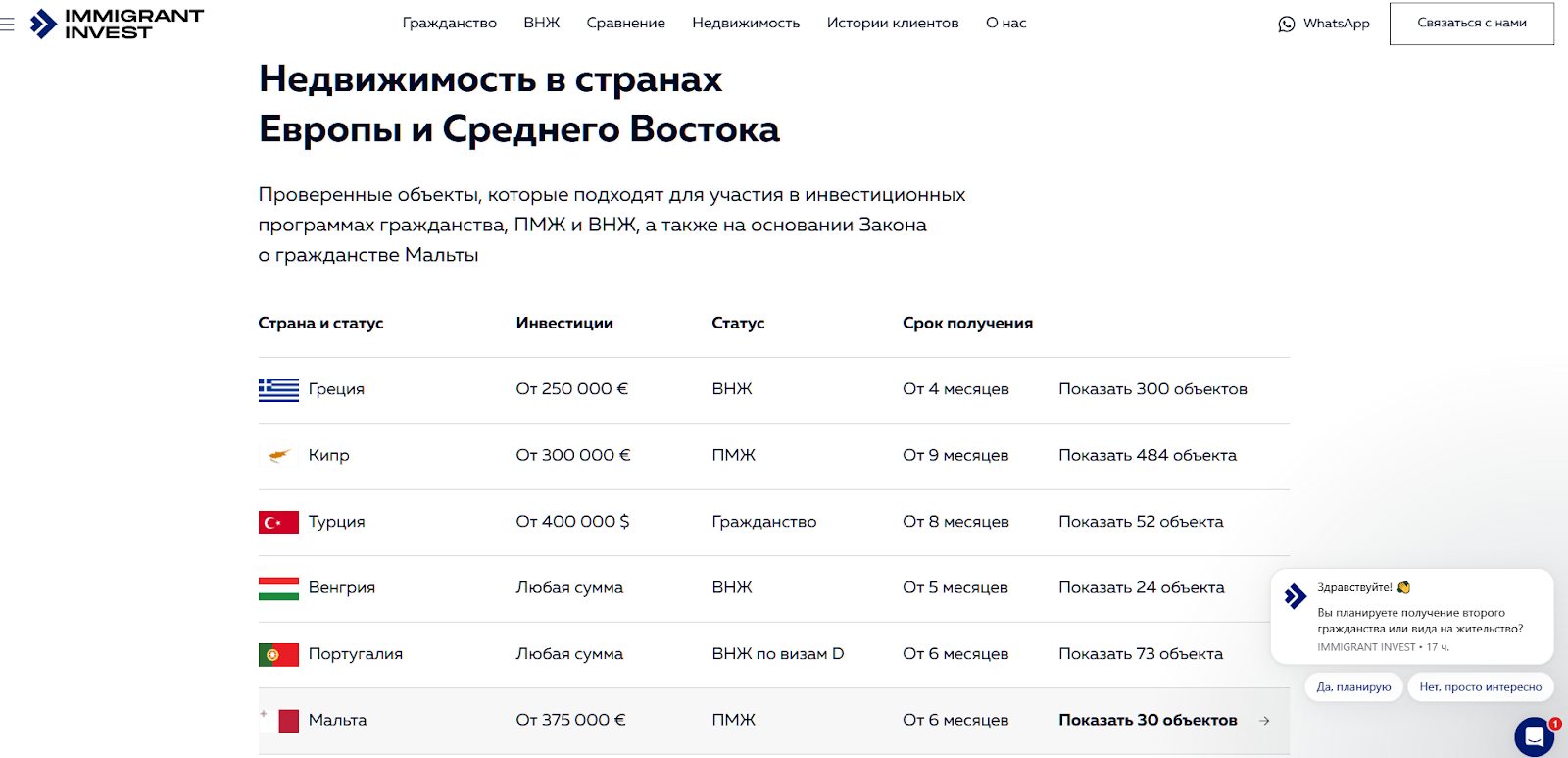The image size is (1568, 758).
Task: Click the Portugal flag icon
Action: coord(278,654)
